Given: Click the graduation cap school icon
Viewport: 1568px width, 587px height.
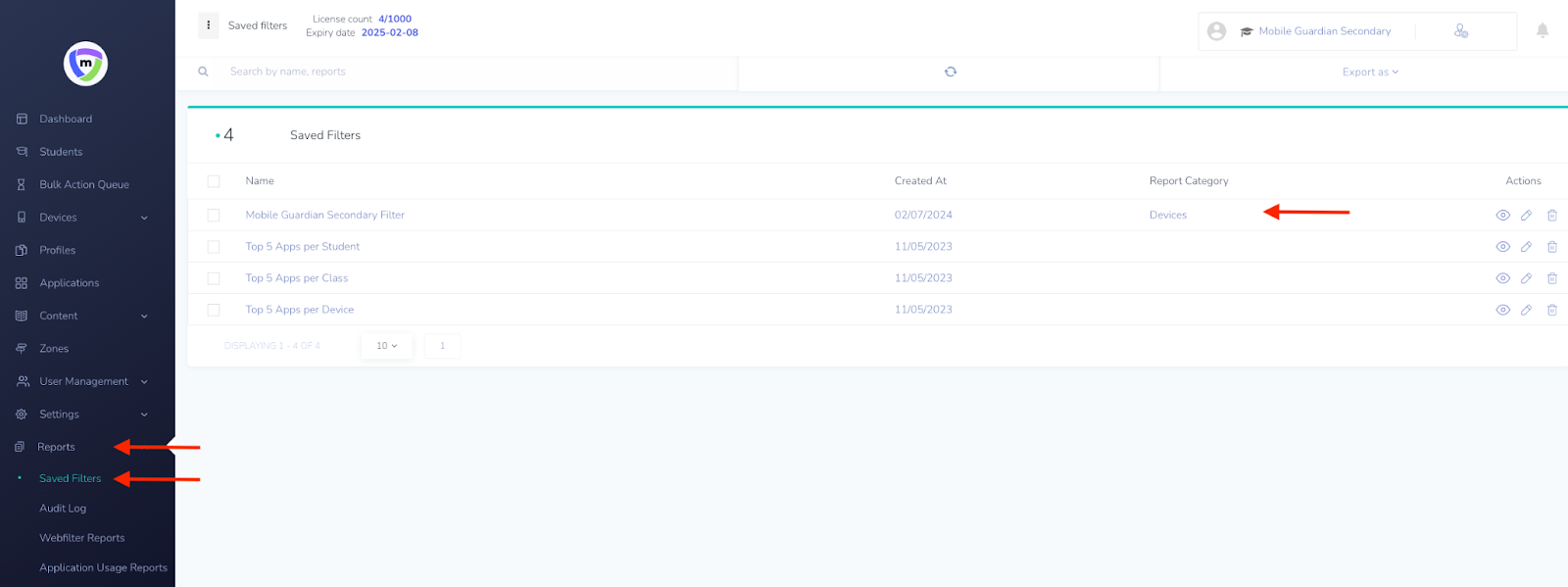Looking at the screenshot, I should [1247, 31].
